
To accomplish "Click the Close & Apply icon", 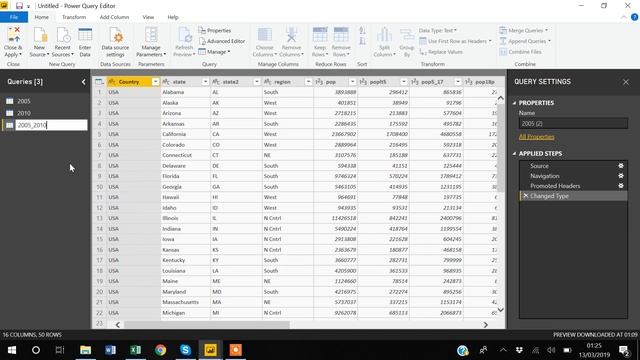I will [13, 35].
